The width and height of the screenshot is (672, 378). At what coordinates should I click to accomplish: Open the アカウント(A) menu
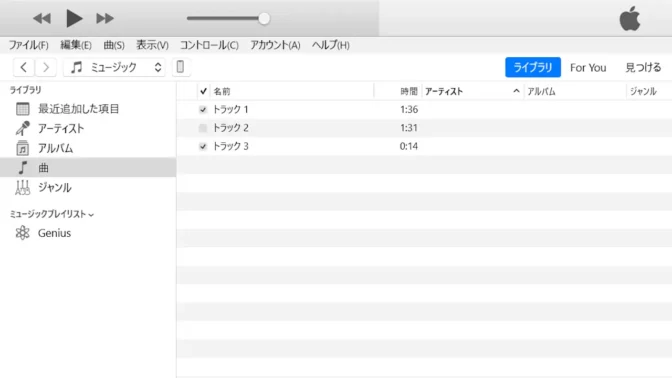[275, 45]
